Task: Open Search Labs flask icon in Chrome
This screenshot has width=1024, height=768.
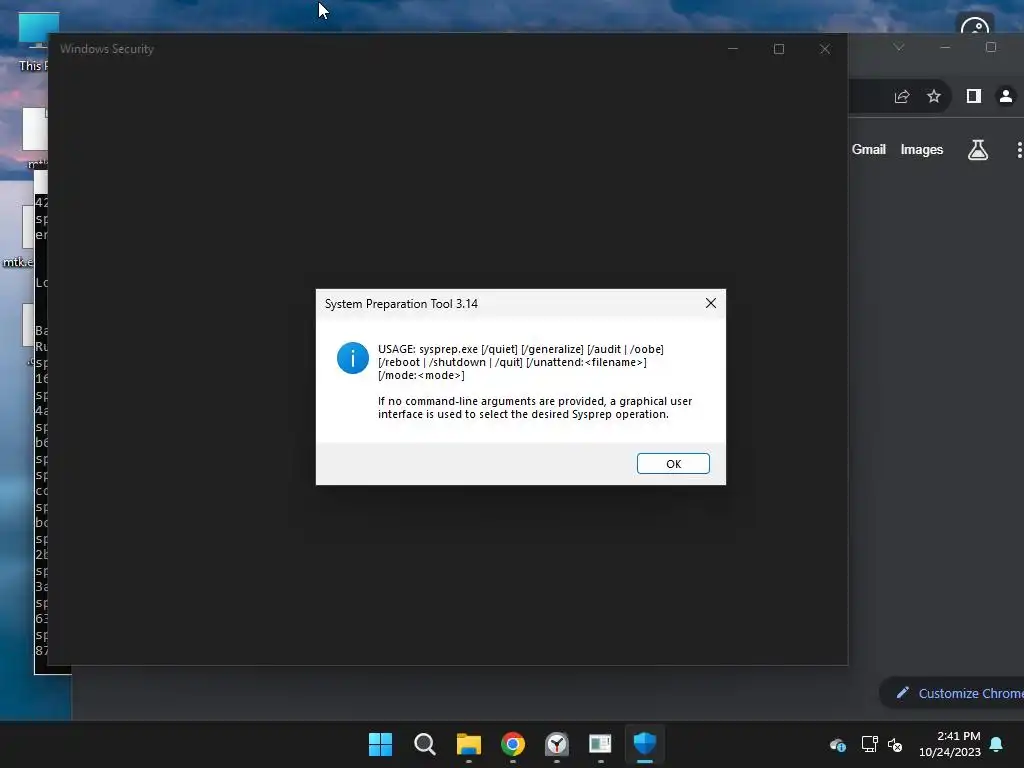Action: (978, 150)
